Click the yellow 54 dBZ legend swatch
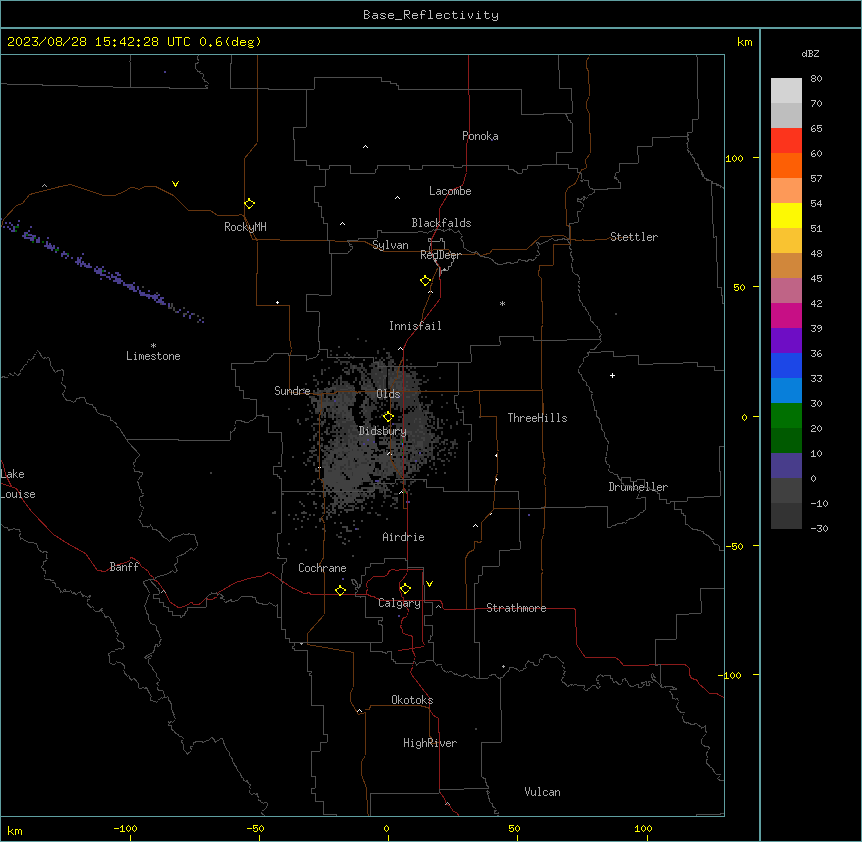The image size is (862, 842). click(786, 215)
